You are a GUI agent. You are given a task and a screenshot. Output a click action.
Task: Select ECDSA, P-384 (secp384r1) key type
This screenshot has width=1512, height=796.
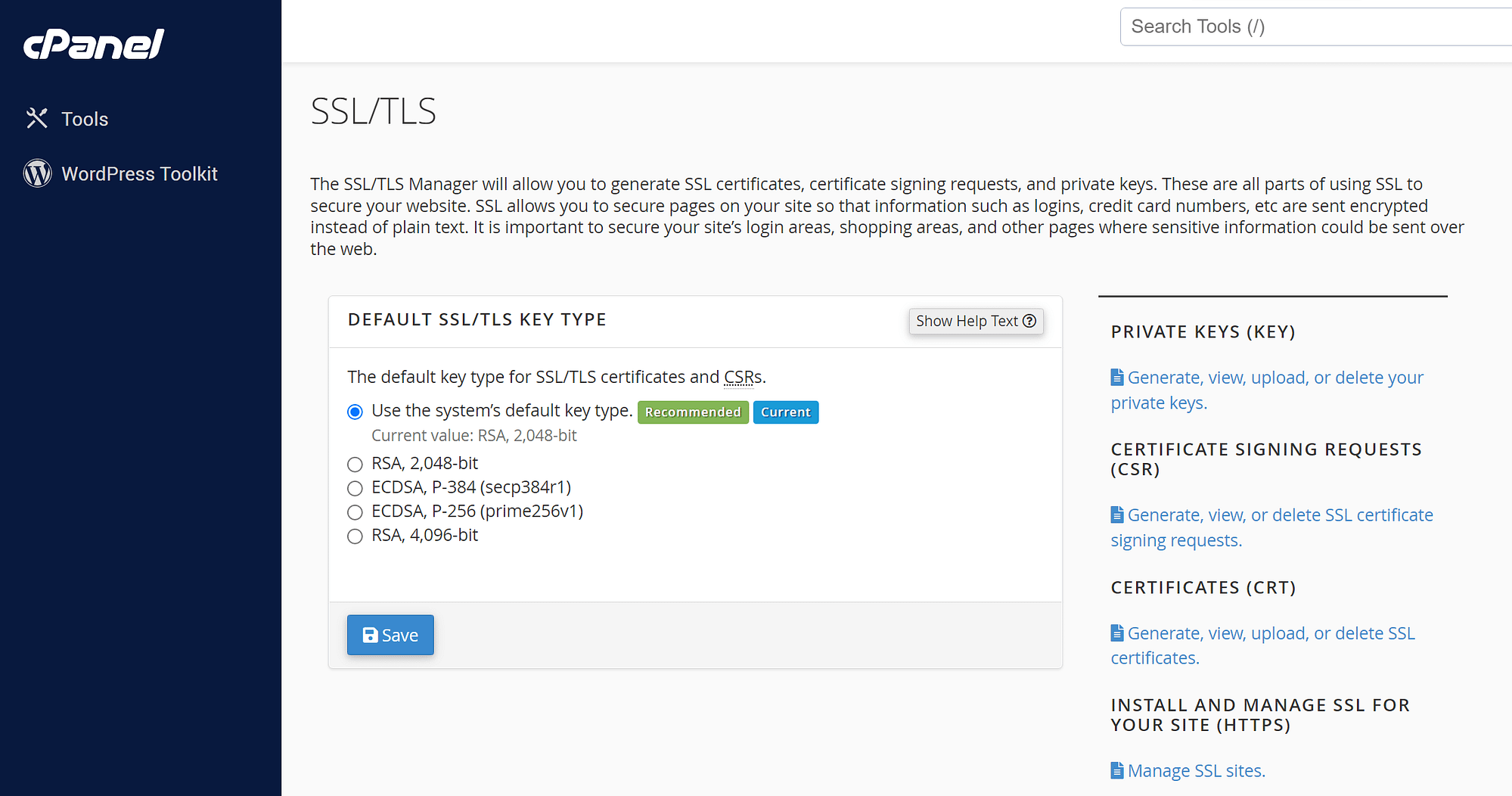[355, 488]
